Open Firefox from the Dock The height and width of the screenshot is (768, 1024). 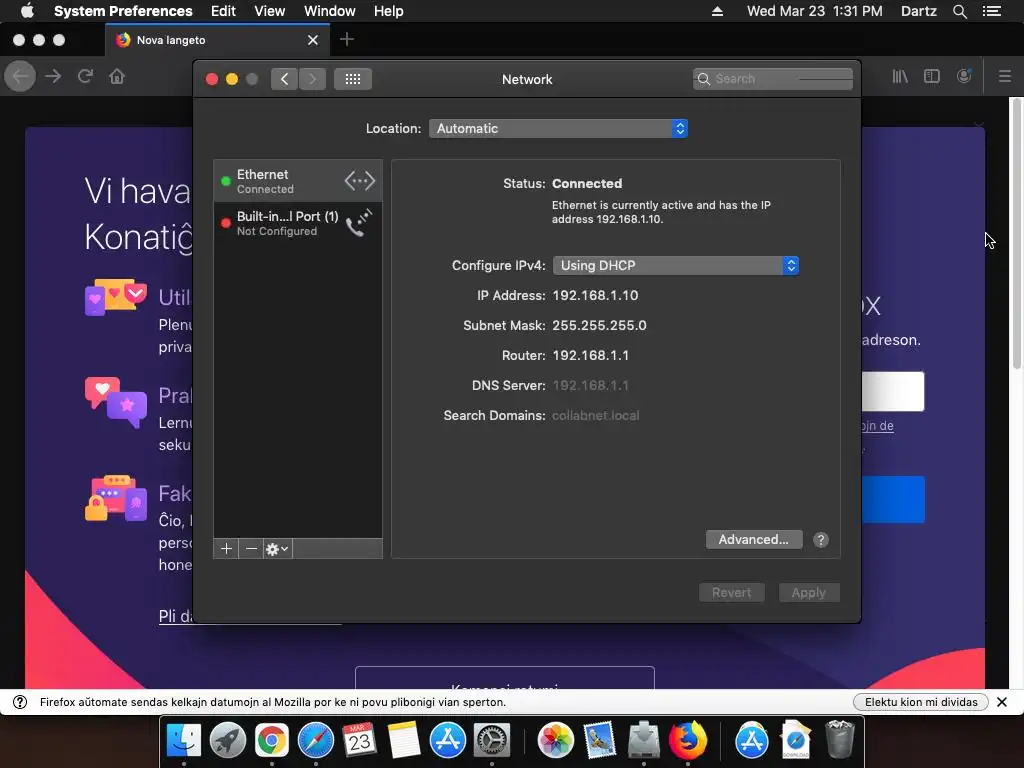(688, 740)
